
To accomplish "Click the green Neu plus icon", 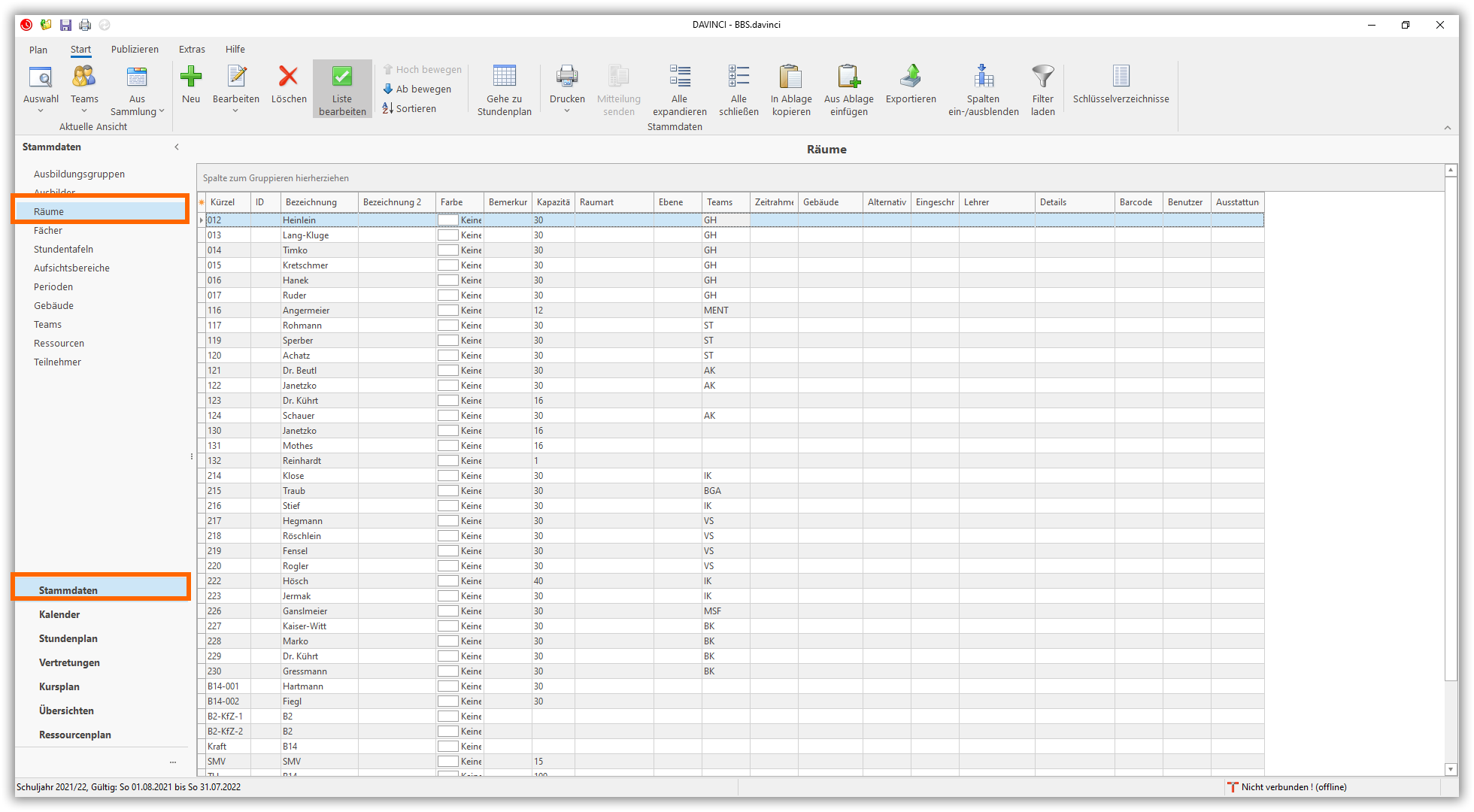I will click(191, 76).
